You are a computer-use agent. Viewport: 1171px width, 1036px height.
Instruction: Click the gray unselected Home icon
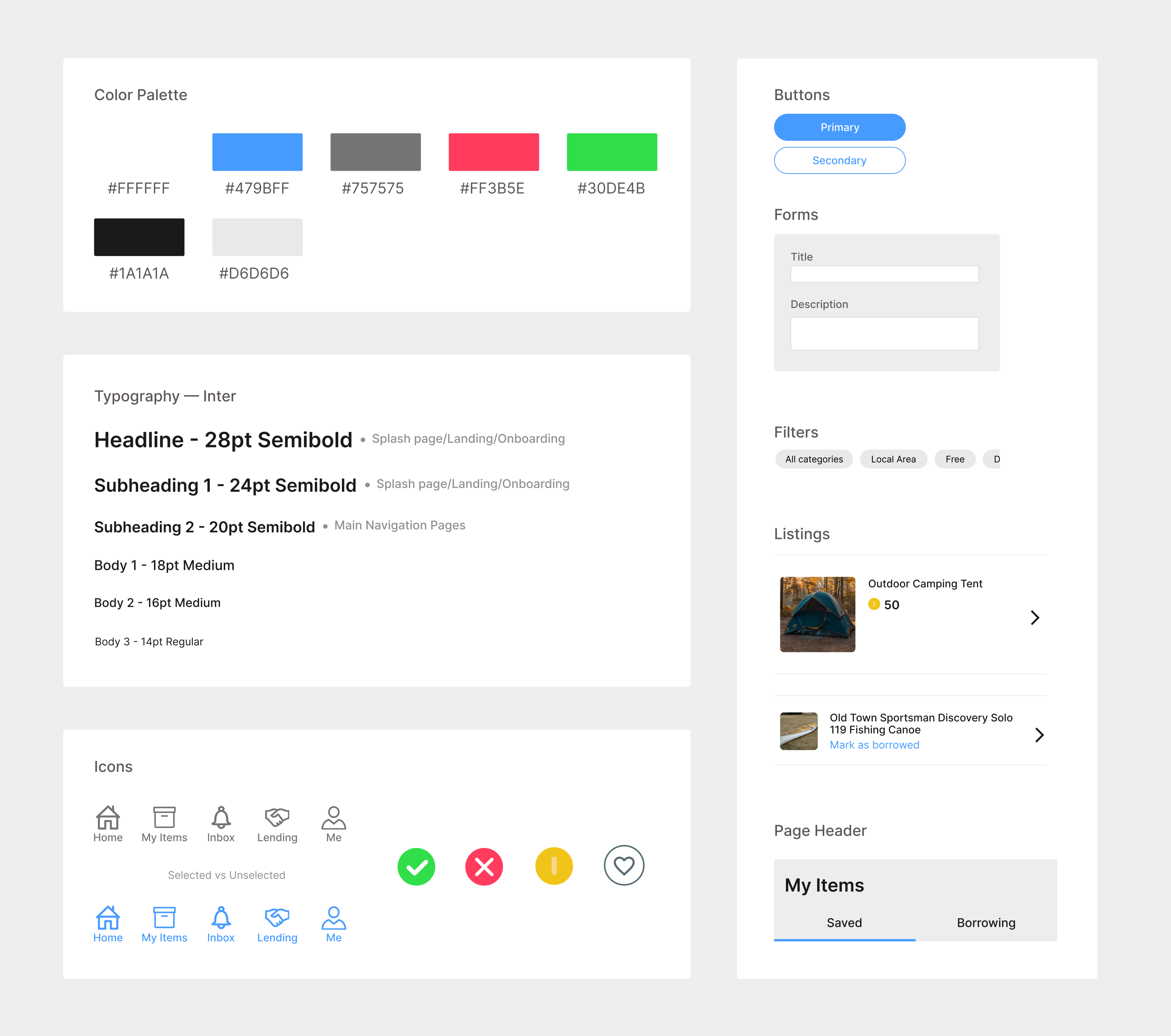(108, 818)
